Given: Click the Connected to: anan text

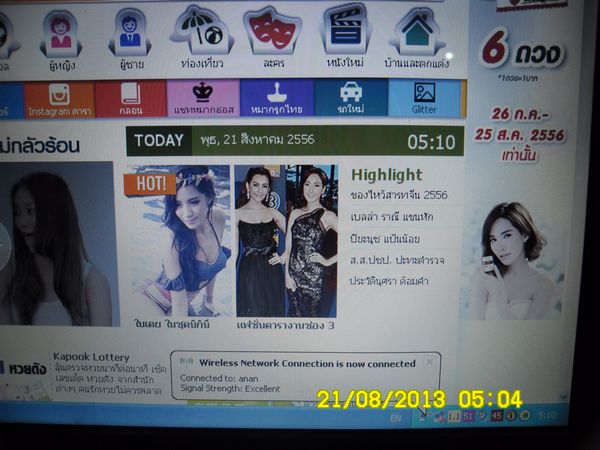Looking at the screenshot, I should [x=219, y=378].
